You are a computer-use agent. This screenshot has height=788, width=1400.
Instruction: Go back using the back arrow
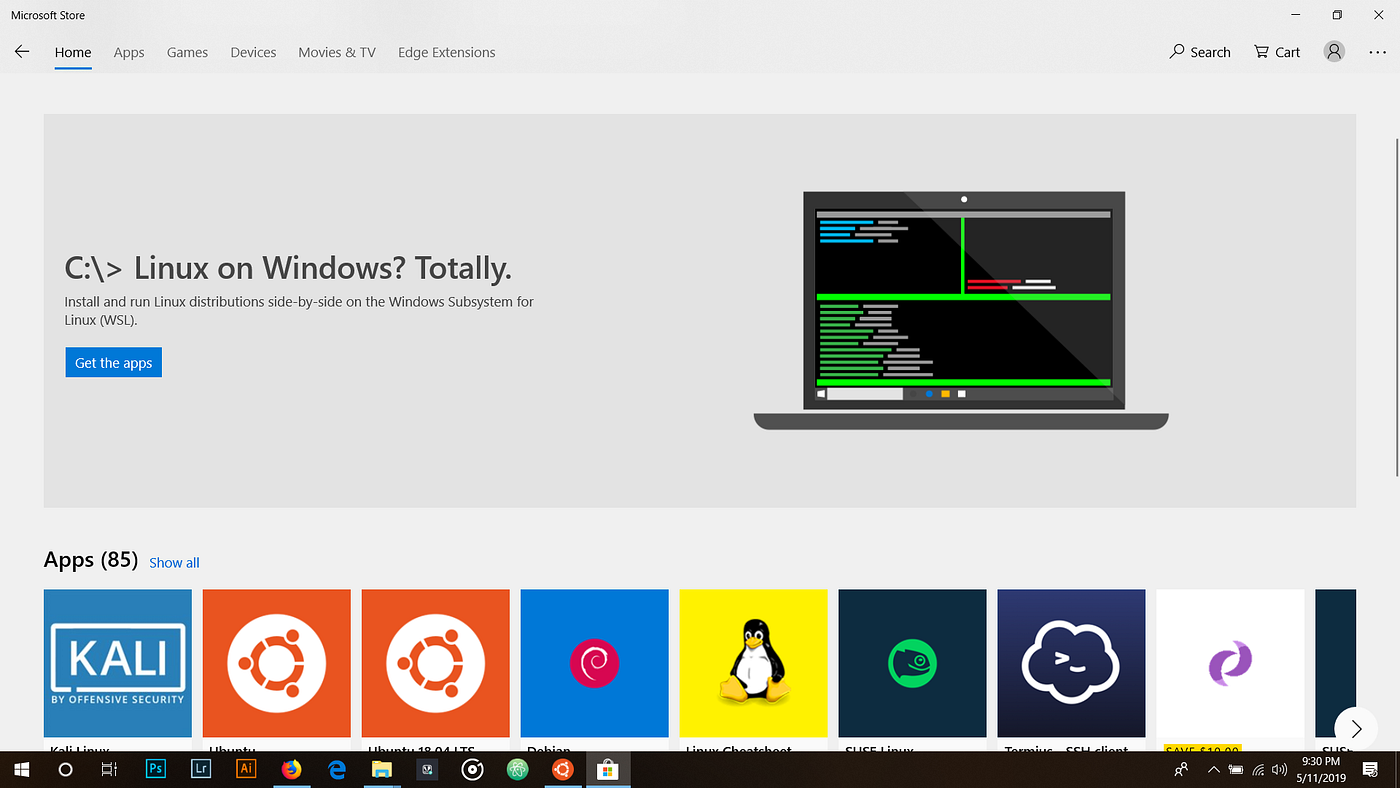(x=22, y=52)
